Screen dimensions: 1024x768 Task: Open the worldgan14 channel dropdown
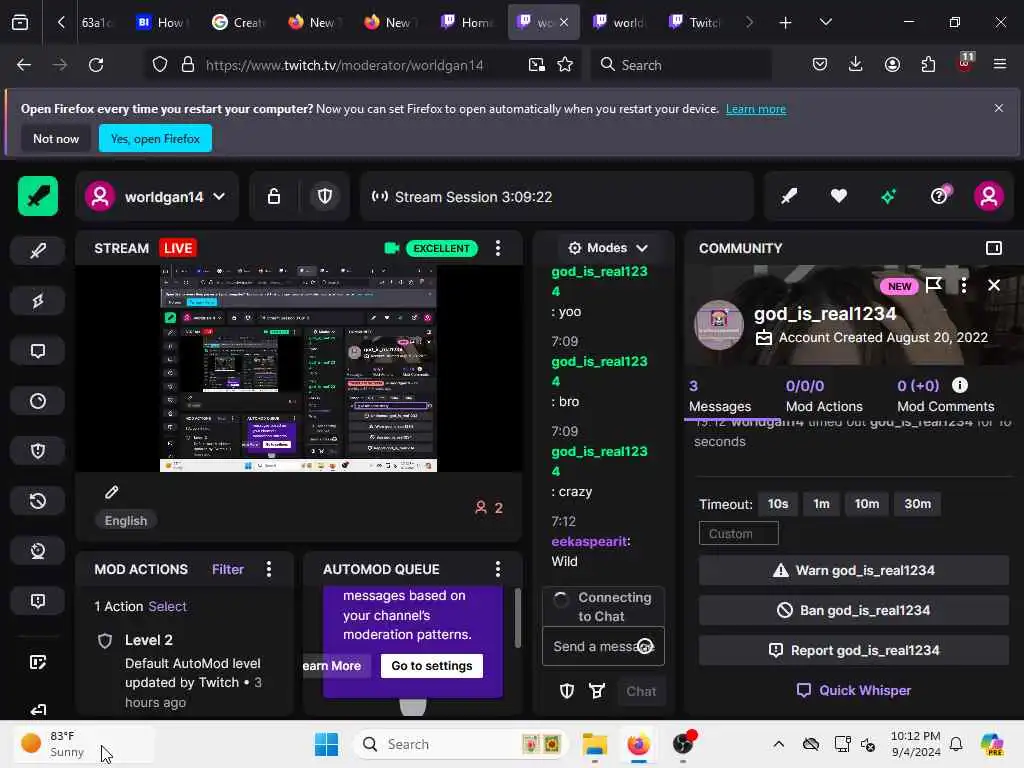coord(156,197)
